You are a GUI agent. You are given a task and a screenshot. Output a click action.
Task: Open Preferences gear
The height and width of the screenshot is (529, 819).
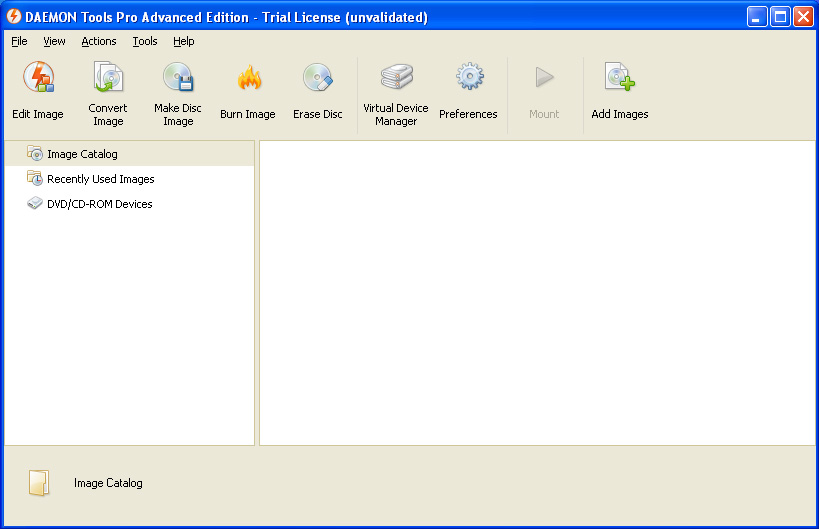(469, 77)
